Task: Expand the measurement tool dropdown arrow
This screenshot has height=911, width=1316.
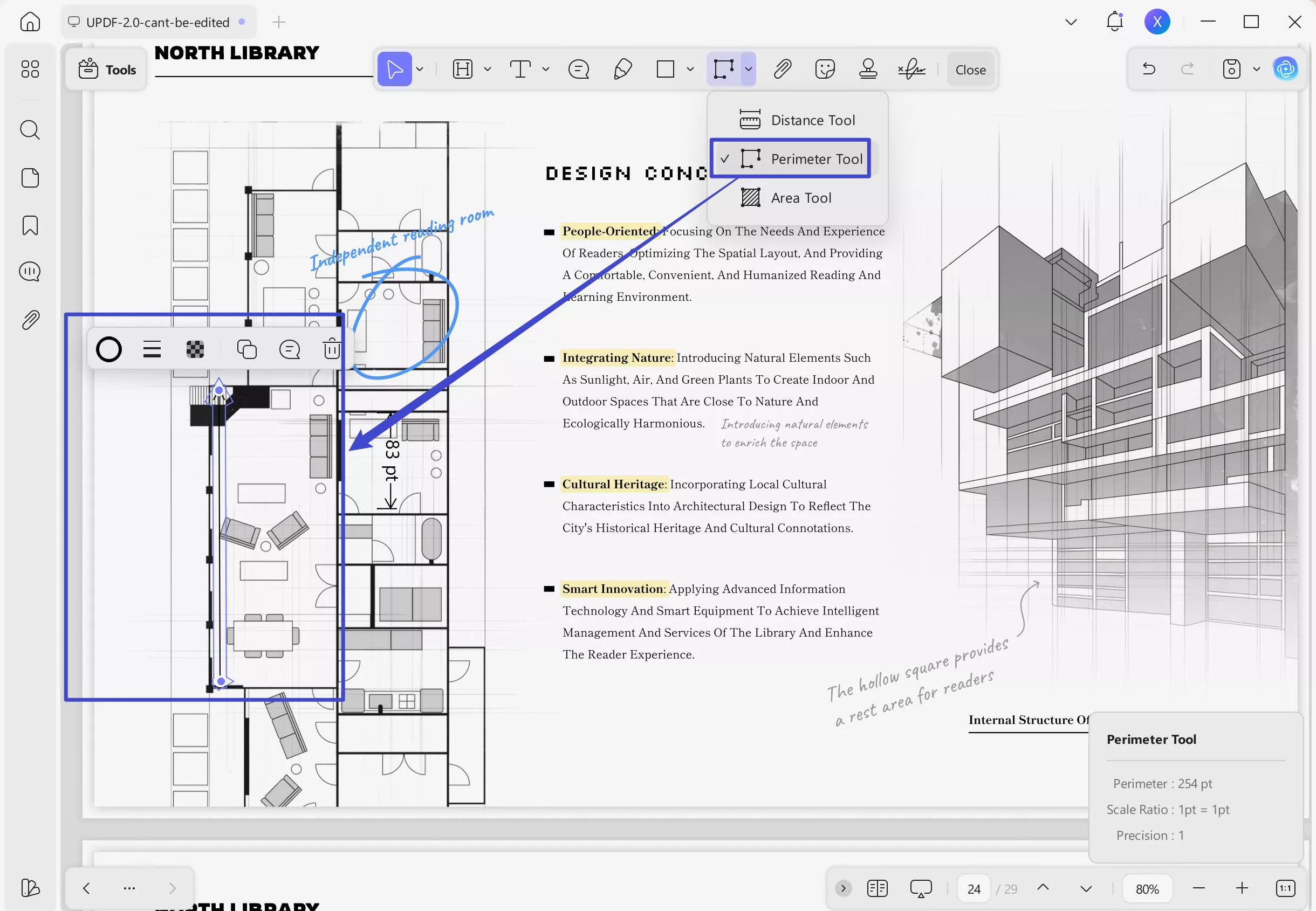Action: tap(748, 70)
